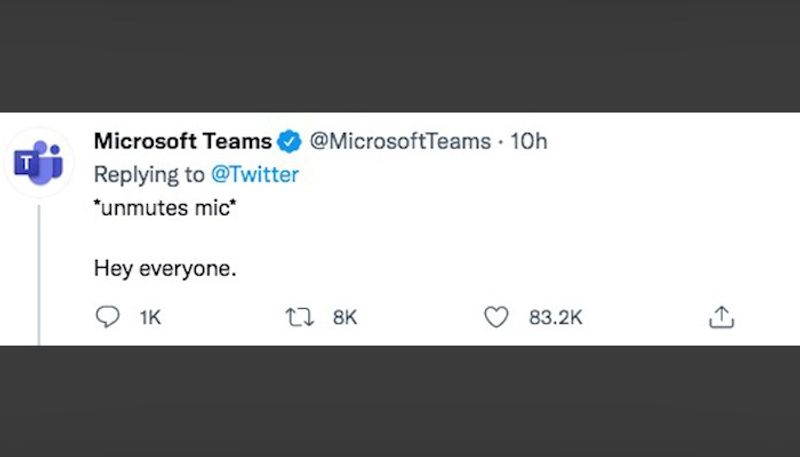Retweet the Microsoft Teams tweet
Screen dimensions: 800x457
tap(299, 317)
